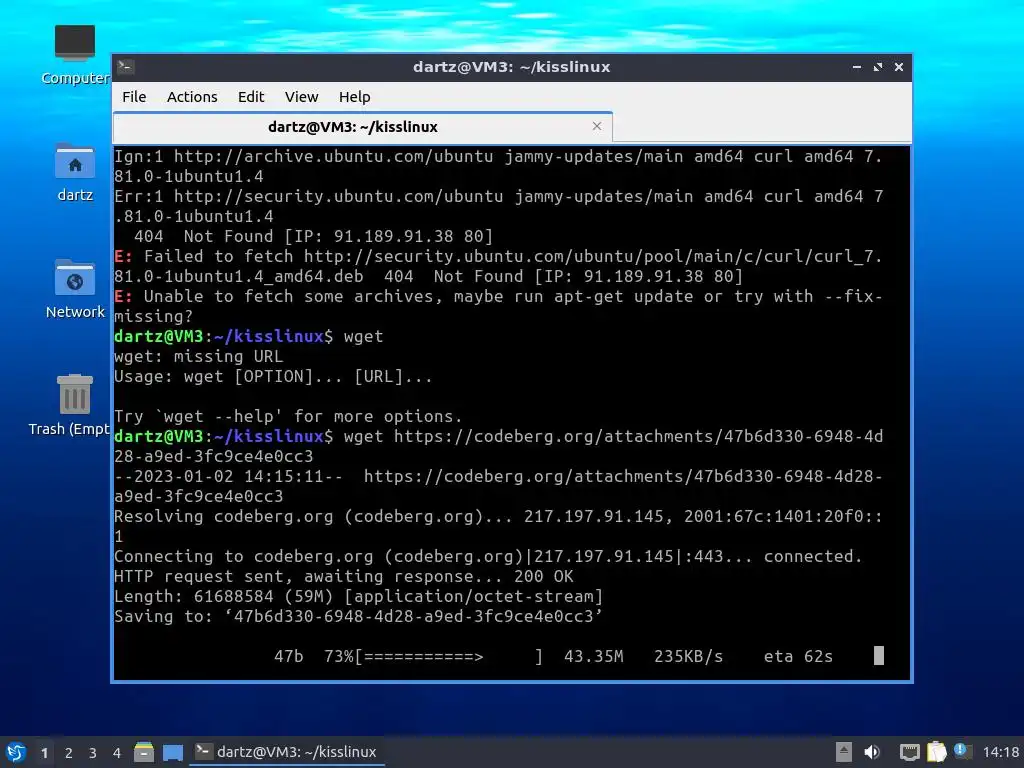
Task: Open the Help menu
Action: 355,97
